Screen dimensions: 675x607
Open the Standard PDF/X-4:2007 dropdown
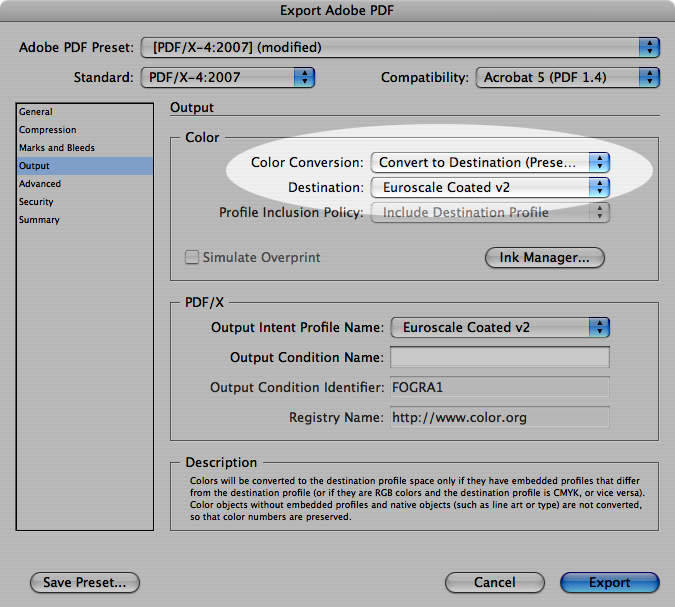[x=228, y=77]
